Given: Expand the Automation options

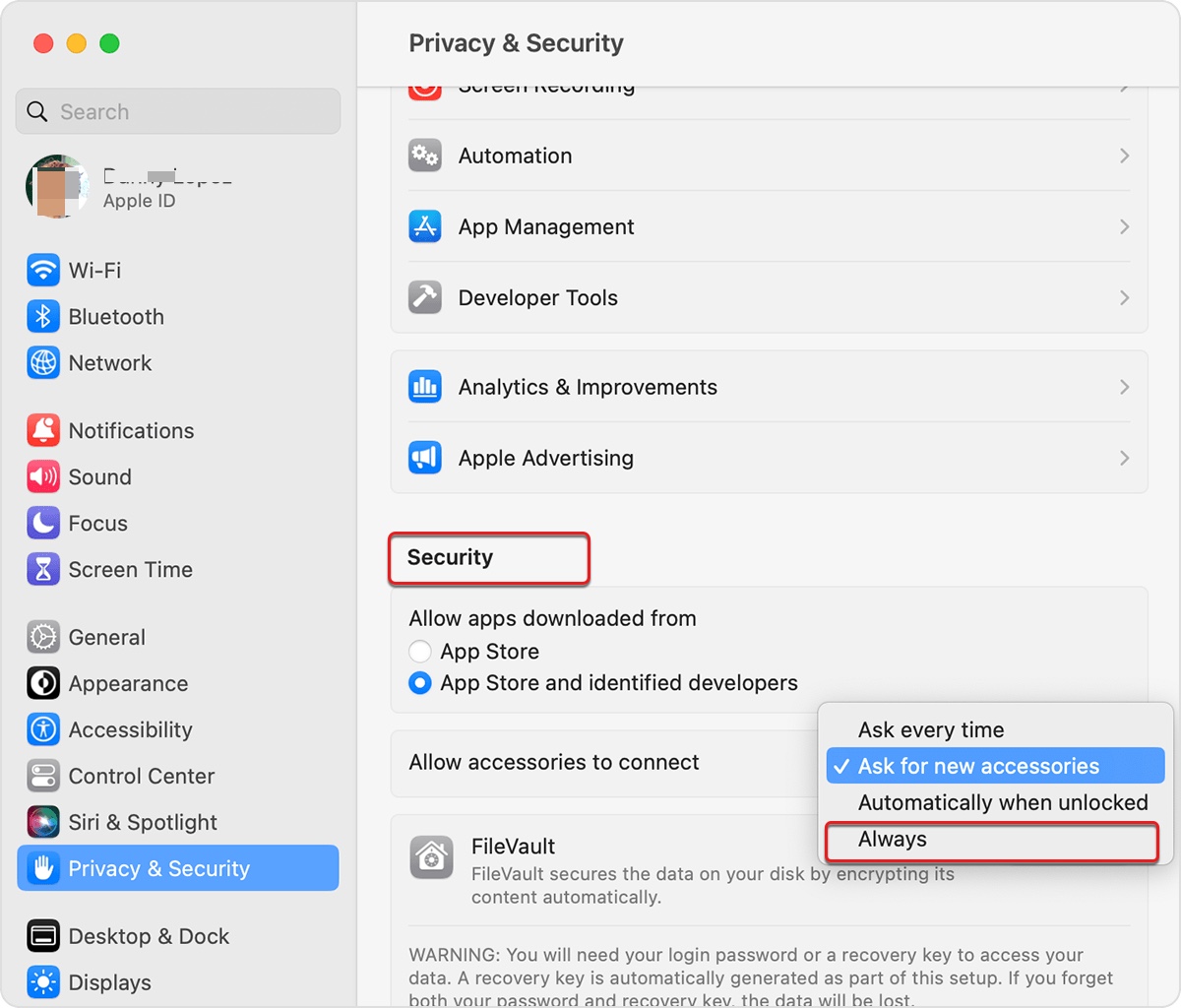Looking at the screenshot, I should click(x=1125, y=155).
